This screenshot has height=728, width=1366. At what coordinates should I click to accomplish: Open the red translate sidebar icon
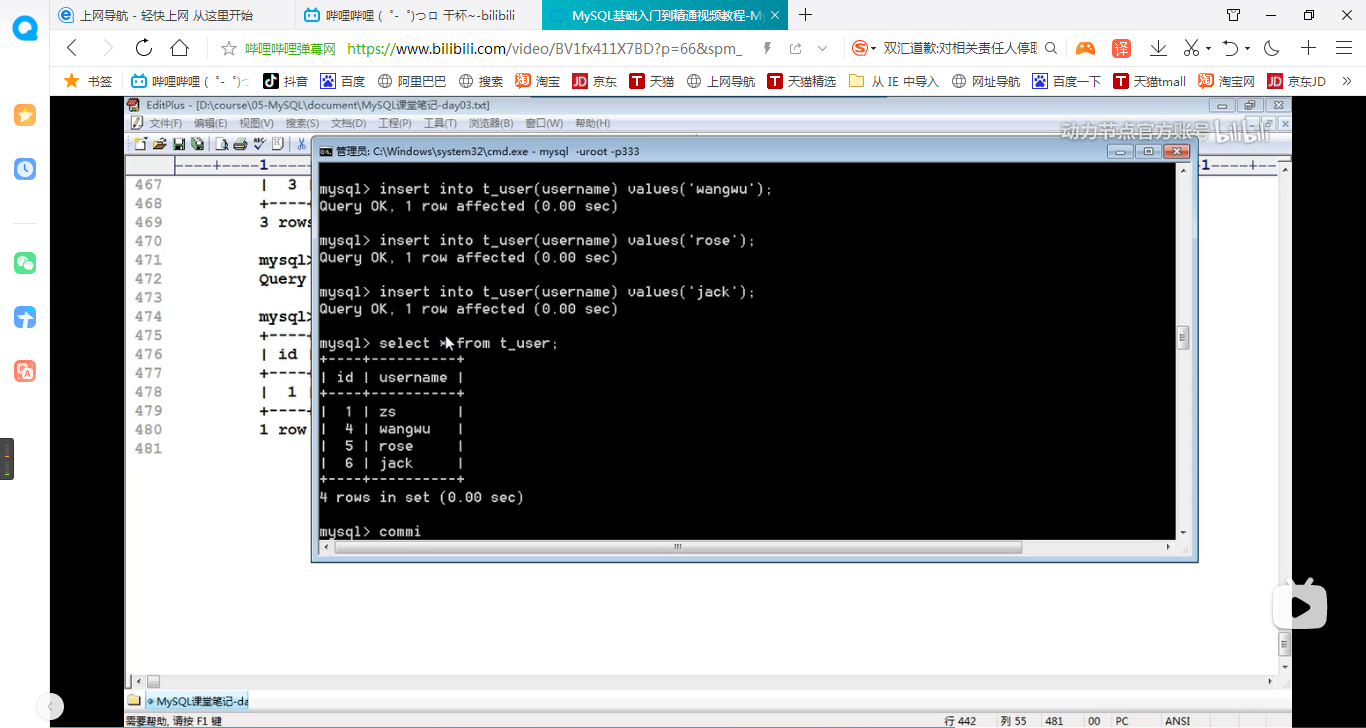[x=25, y=371]
